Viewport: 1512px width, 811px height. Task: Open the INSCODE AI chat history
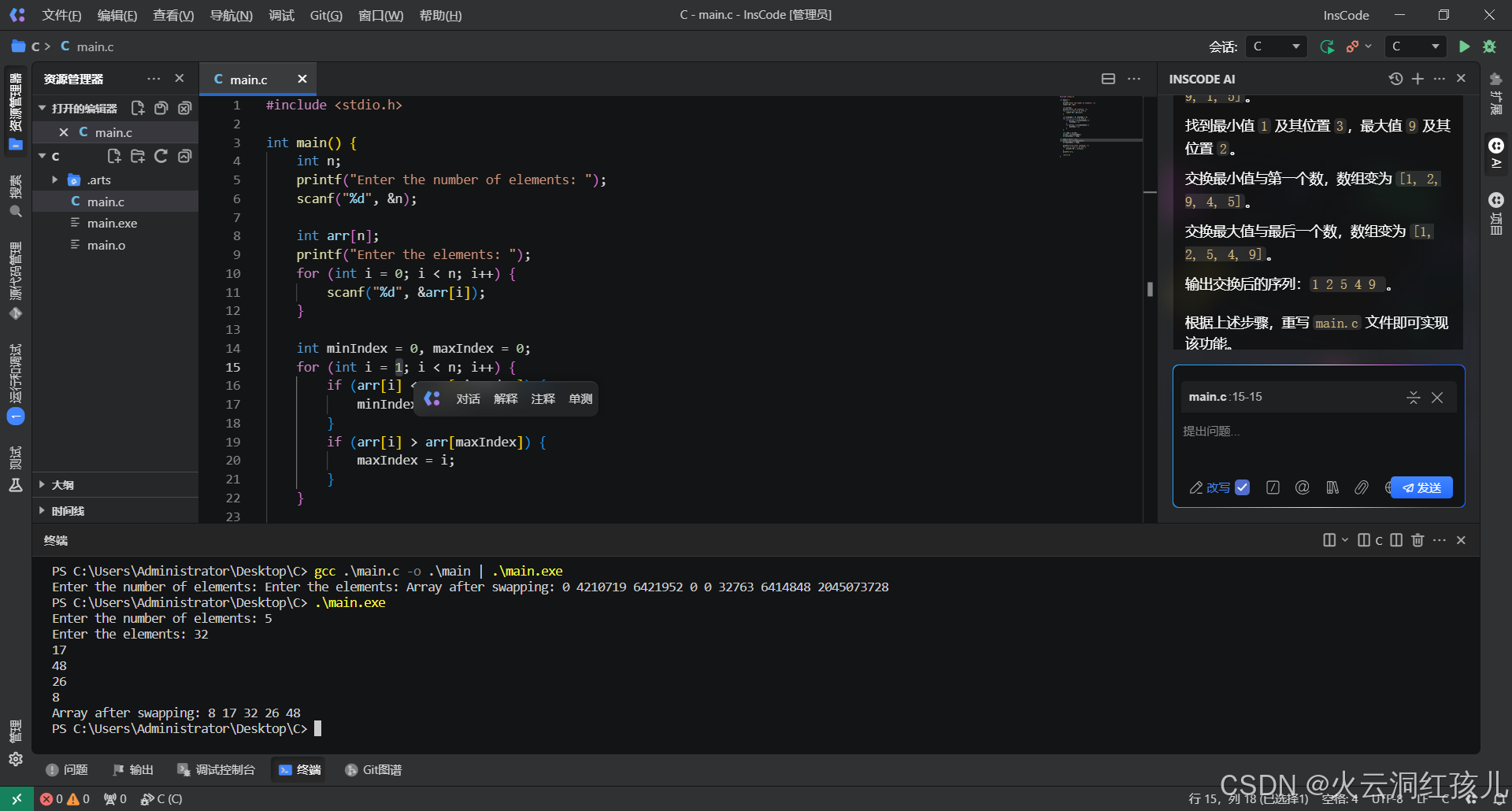(x=1395, y=79)
